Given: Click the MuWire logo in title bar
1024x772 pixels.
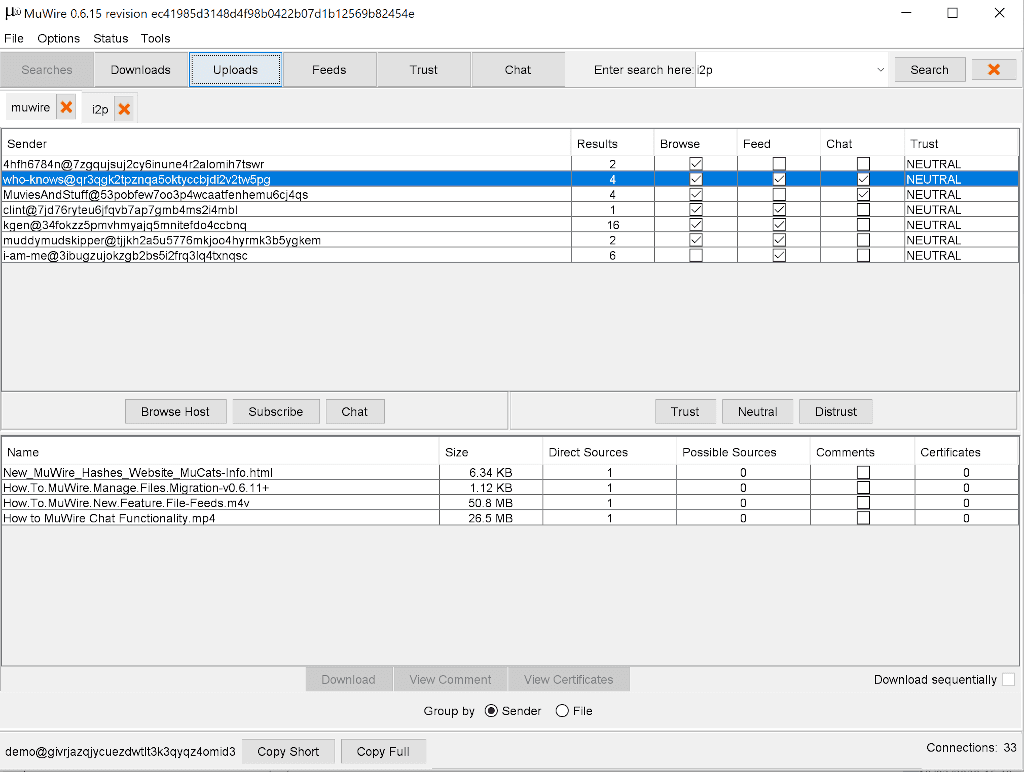Looking at the screenshot, I should pyautogui.click(x=12, y=13).
